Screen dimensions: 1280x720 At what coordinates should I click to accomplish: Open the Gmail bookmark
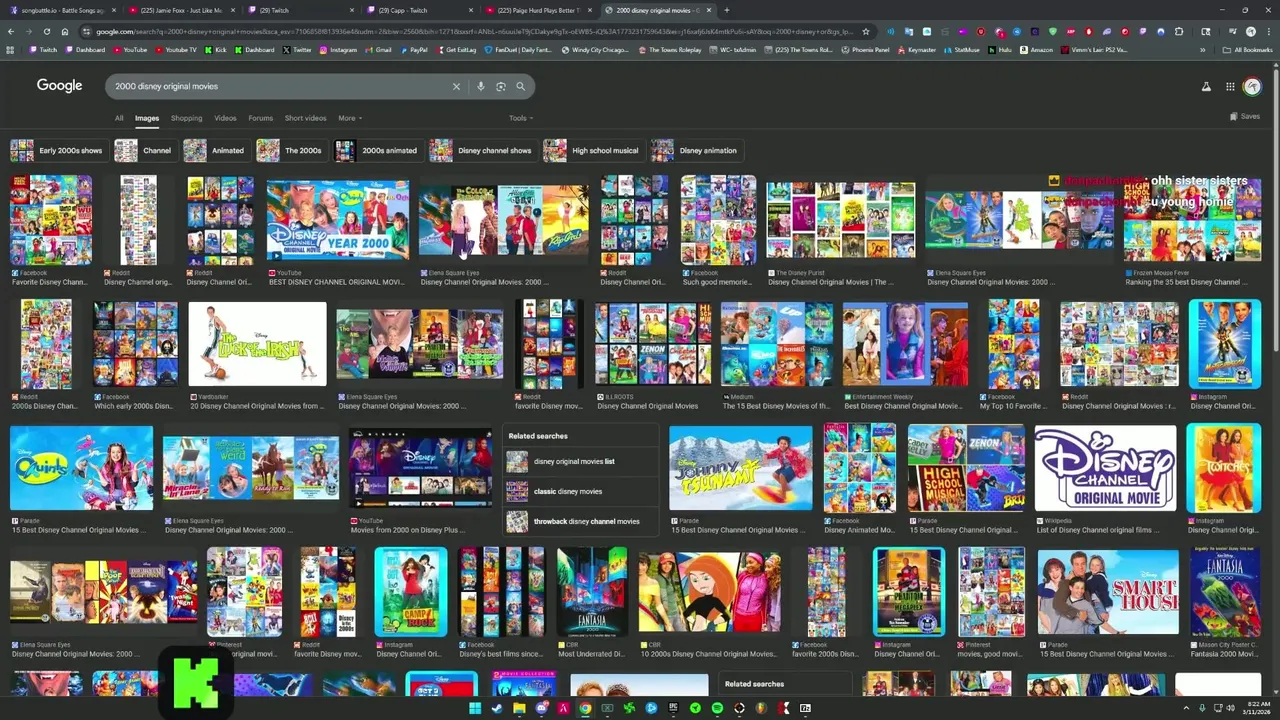(x=378, y=49)
